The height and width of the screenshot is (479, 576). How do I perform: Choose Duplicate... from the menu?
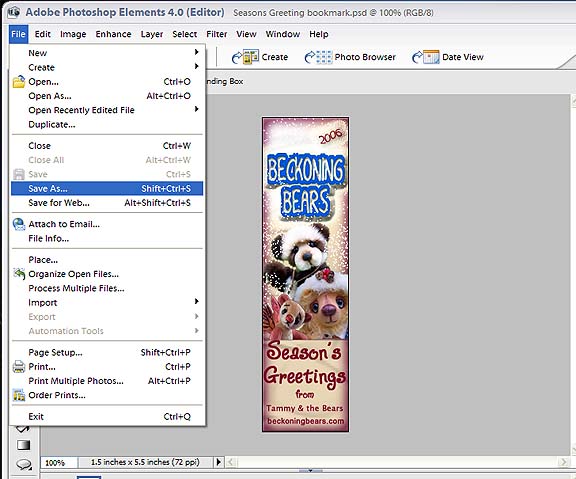coord(107,124)
